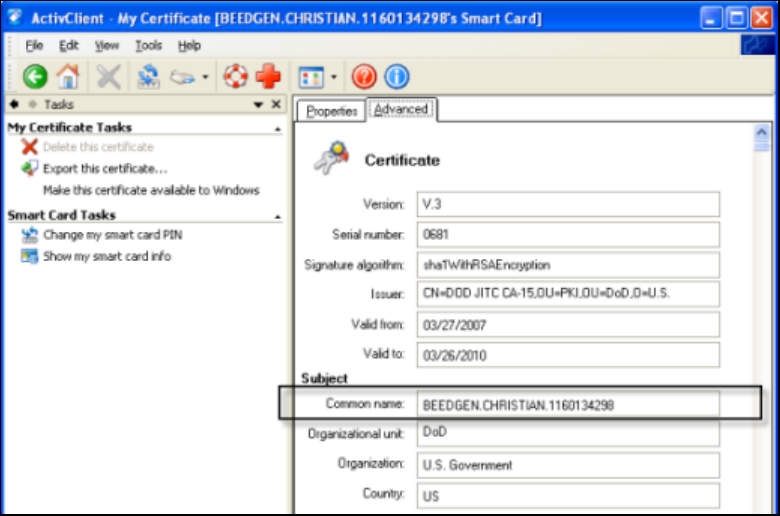Open the File menu

pyautogui.click(x=34, y=46)
